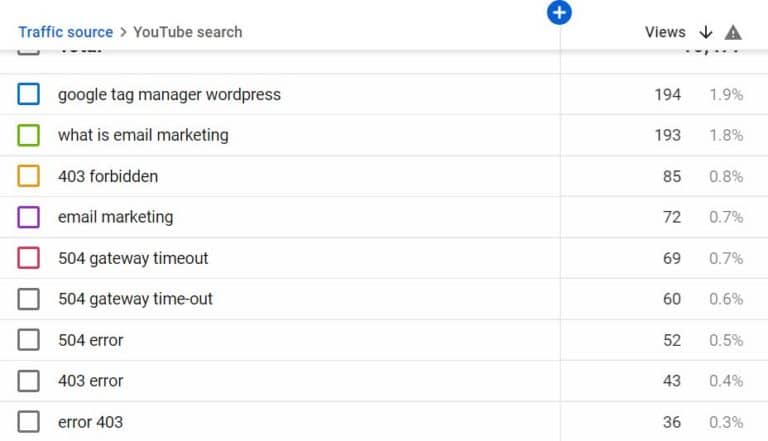Select the error 403 row checkbox
768x441 pixels.
[x=28, y=421]
